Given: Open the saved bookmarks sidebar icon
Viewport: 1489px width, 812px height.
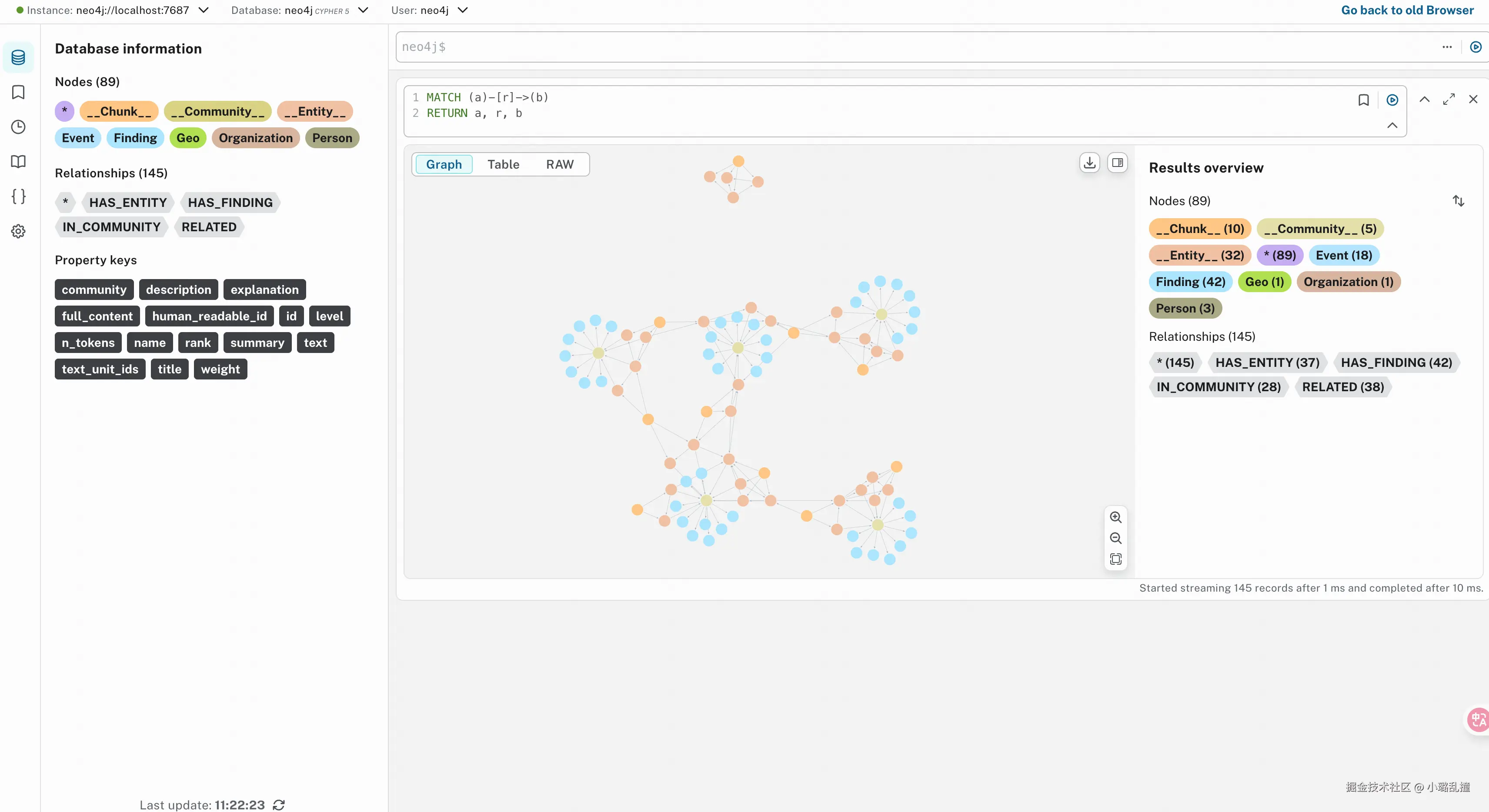Looking at the screenshot, I should 18,93.
